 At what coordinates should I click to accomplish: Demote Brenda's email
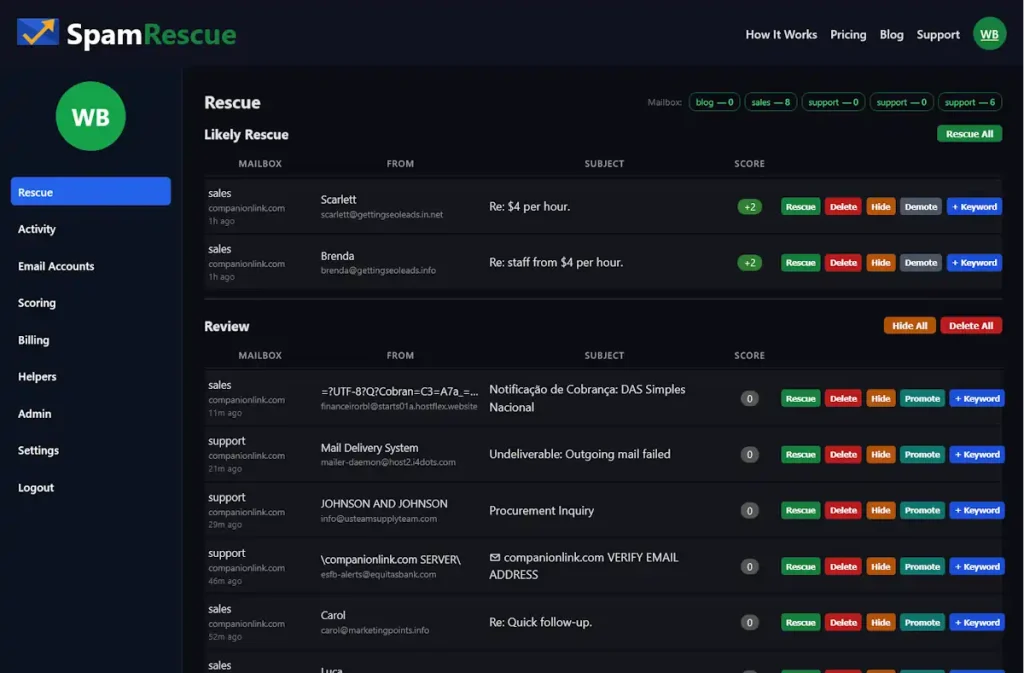pos(920,263)
